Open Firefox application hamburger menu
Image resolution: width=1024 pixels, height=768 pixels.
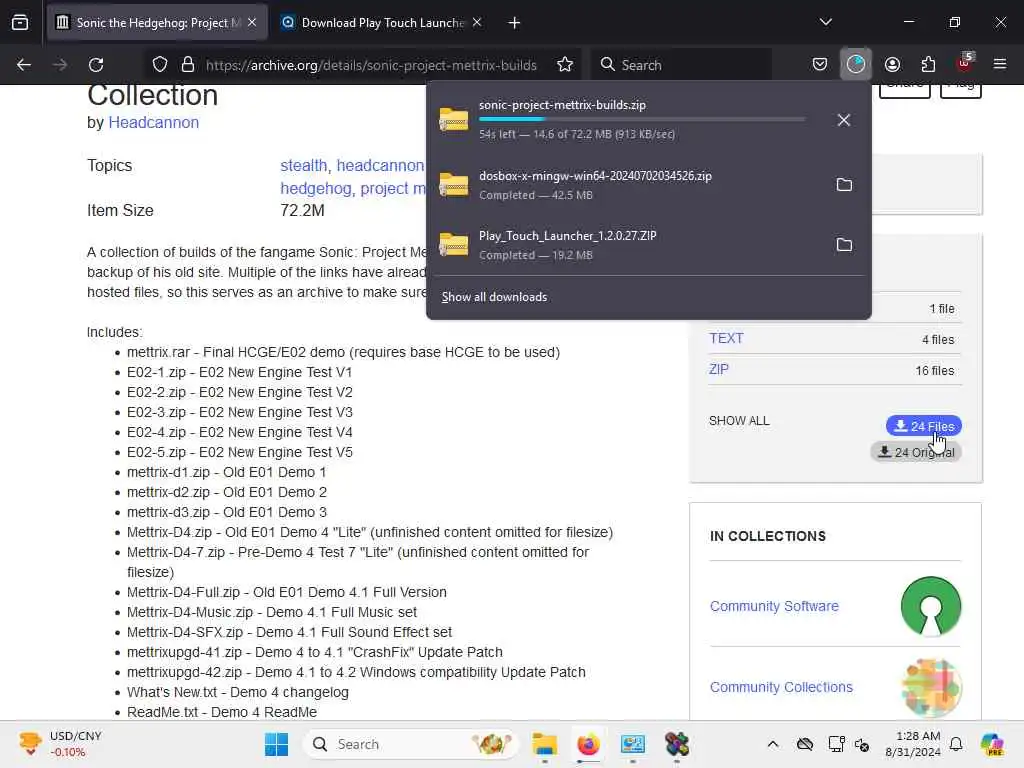pos(1000,64)
